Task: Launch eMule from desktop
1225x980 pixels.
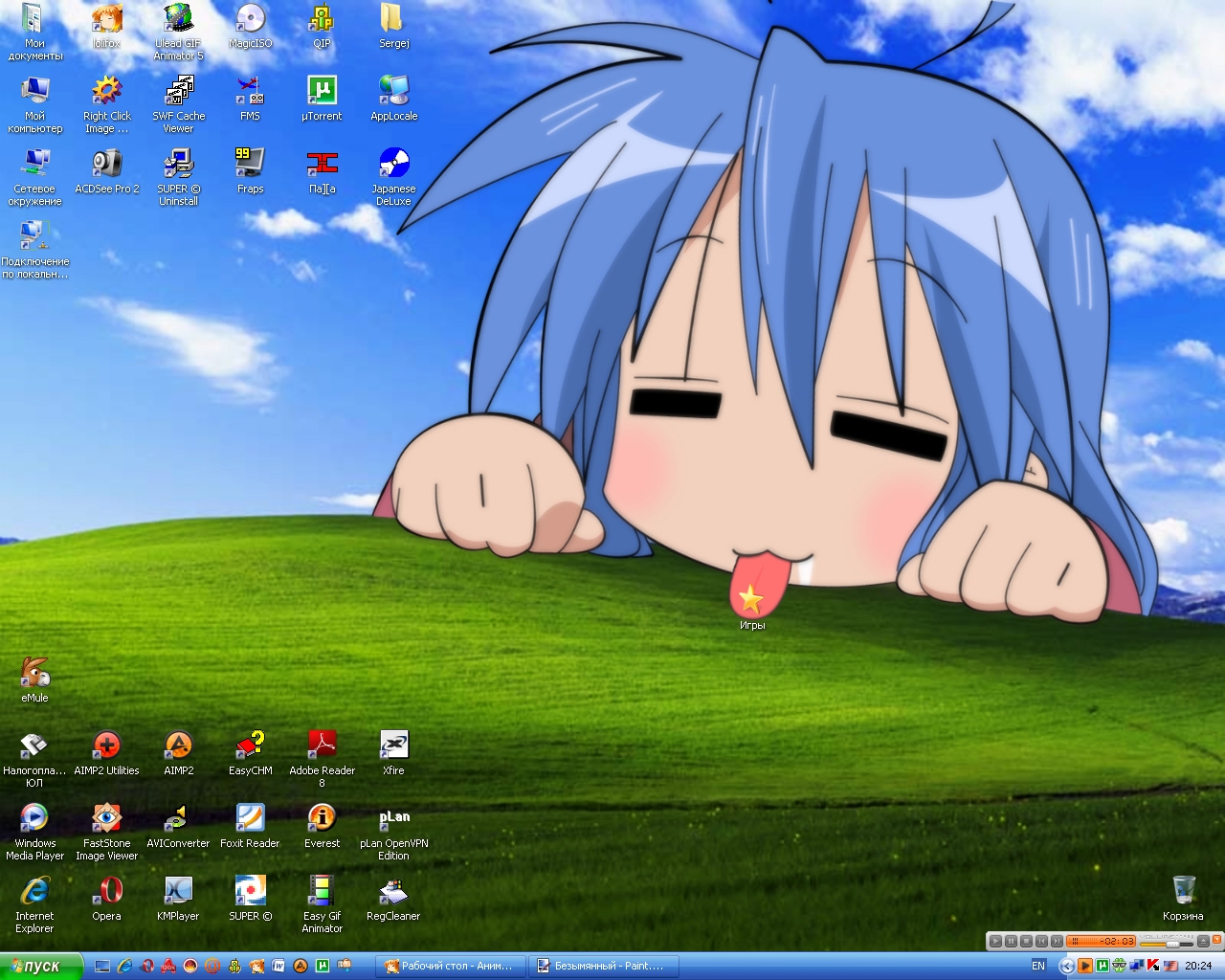Action: [x=34, y=680]
